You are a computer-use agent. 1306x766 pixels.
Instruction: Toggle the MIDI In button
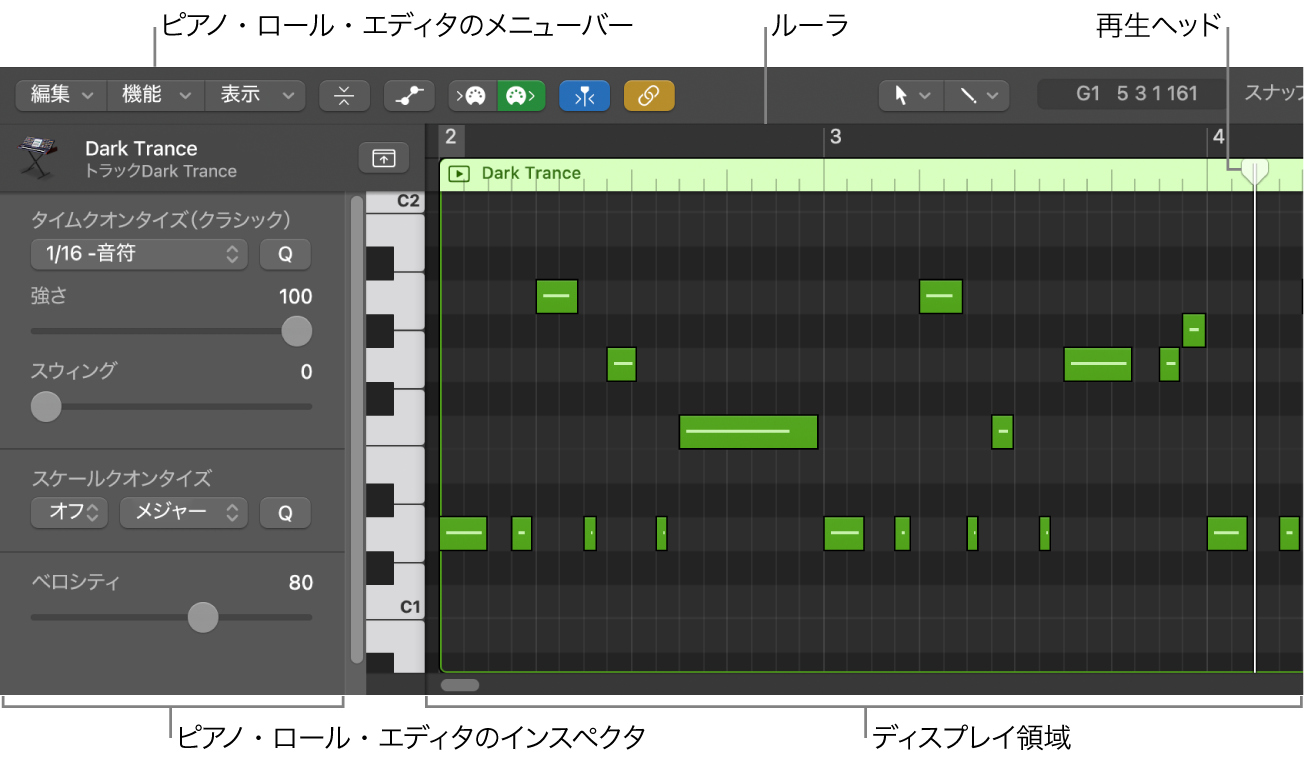pos(473,95)
